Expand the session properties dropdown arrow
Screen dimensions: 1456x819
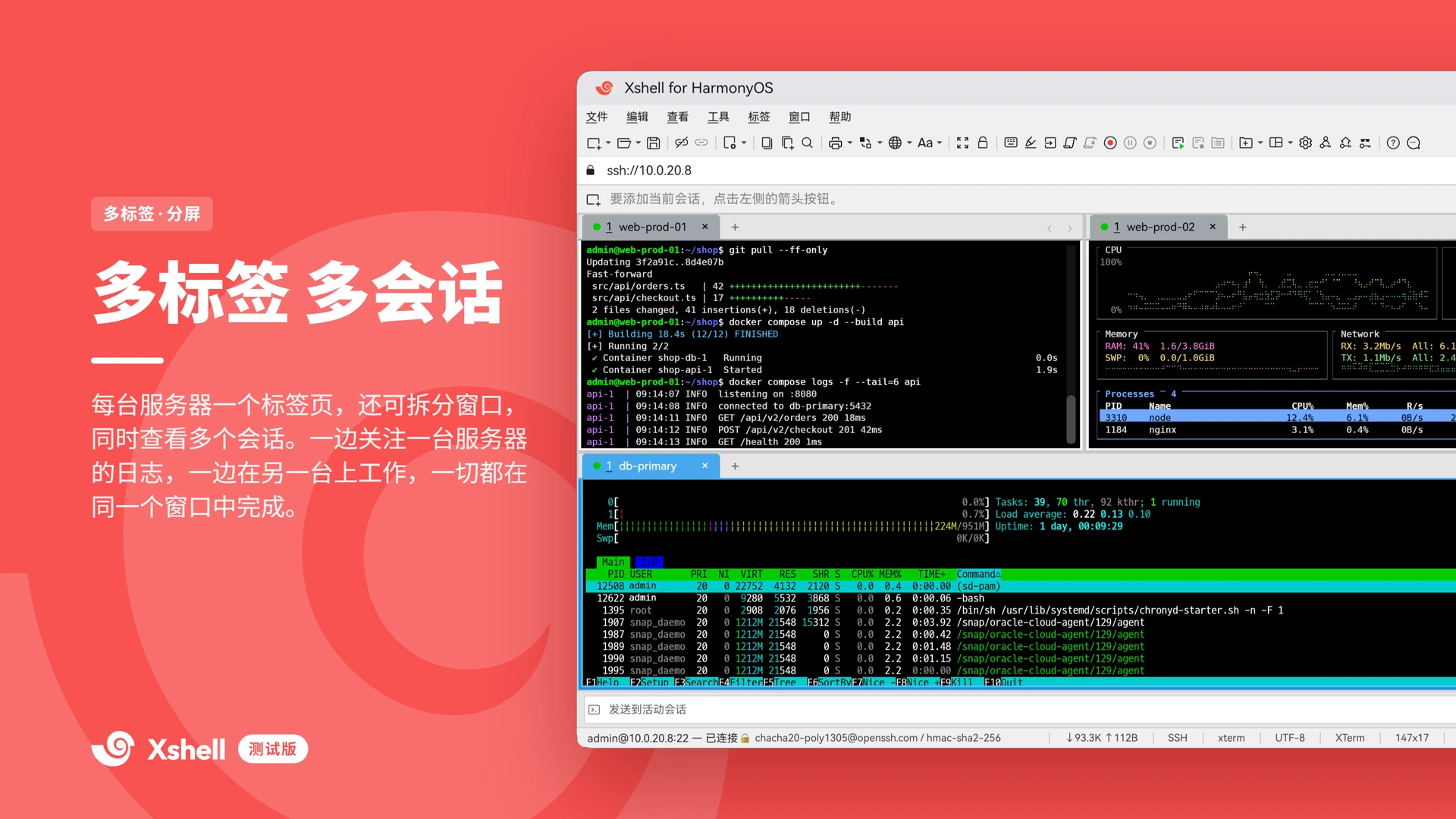pos(744,143)
